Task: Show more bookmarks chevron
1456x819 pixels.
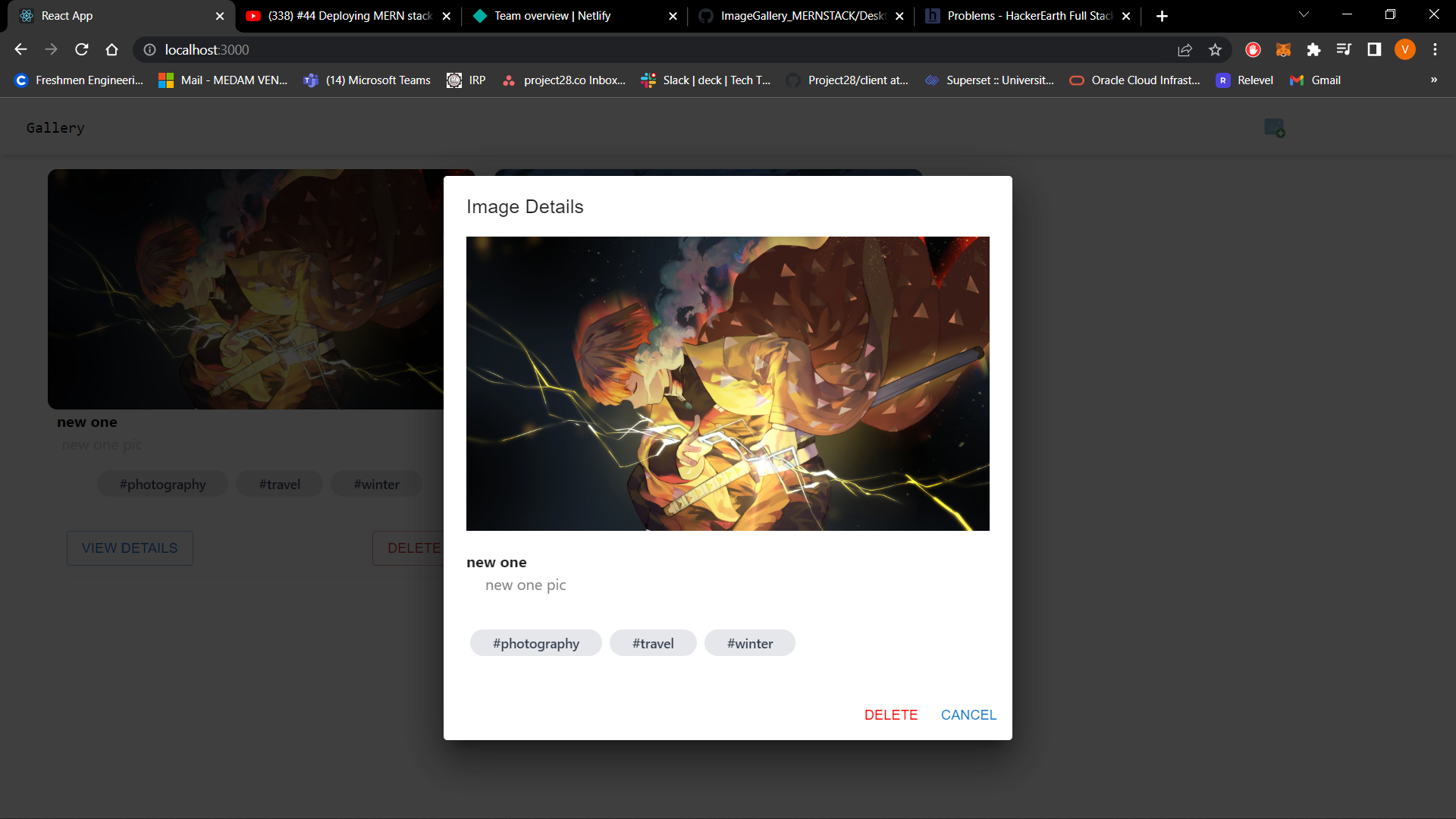Action: click(1433, 80)
